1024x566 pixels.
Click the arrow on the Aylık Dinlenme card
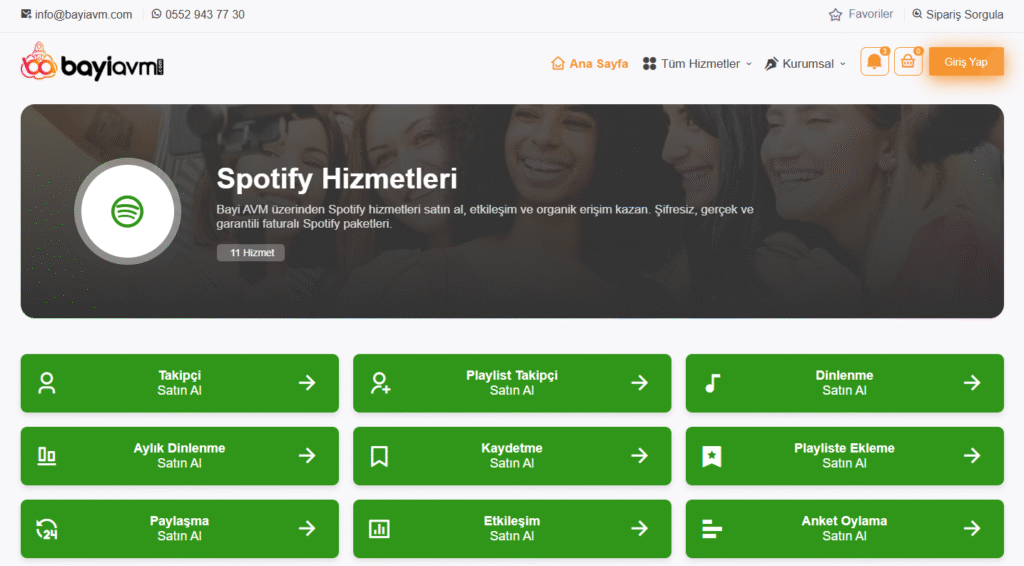[x=307, y=456]
